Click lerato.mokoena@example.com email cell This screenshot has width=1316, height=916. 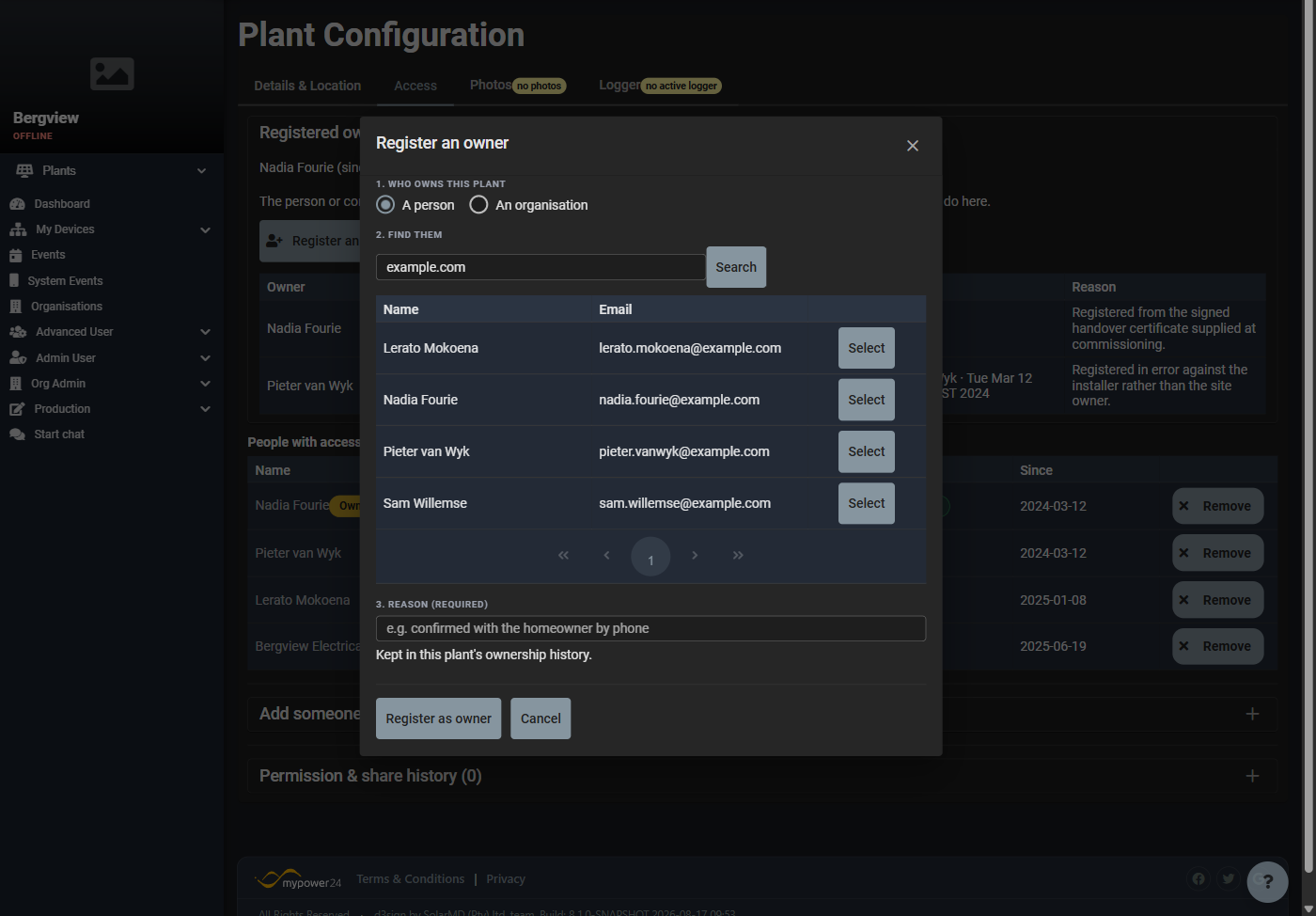pyautogui.click(x=690, y=348)
